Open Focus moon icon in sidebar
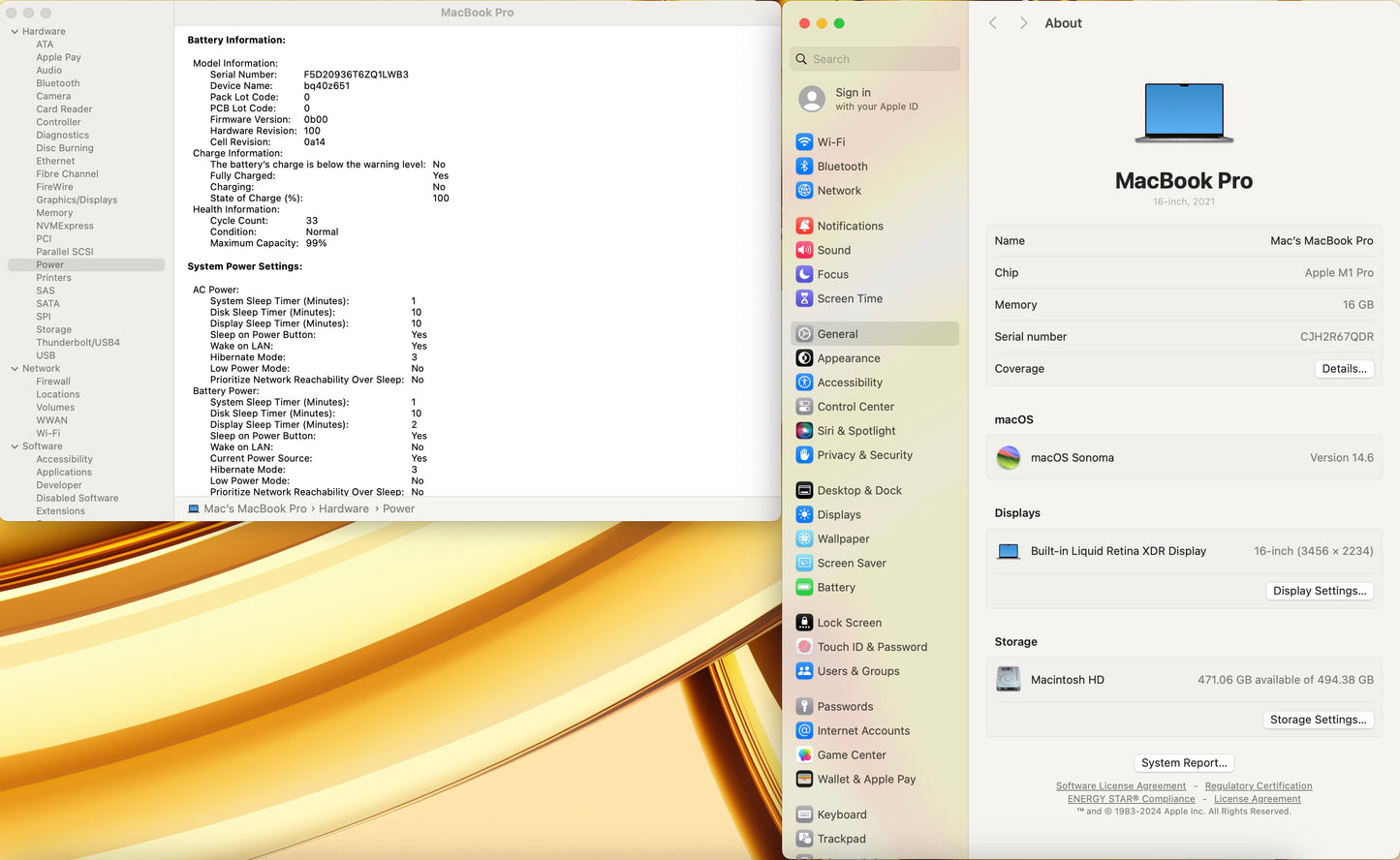Viewport: 1400px width, 860px height. [804, 274]
